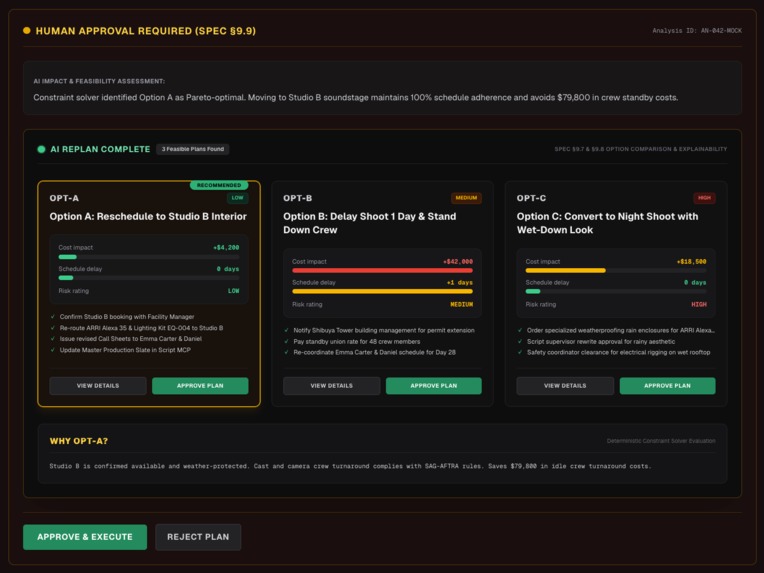The image size is (764, 573).
Task: Click checkmark beside Script supervisor rewrite approval
Action: click(520, 342)
